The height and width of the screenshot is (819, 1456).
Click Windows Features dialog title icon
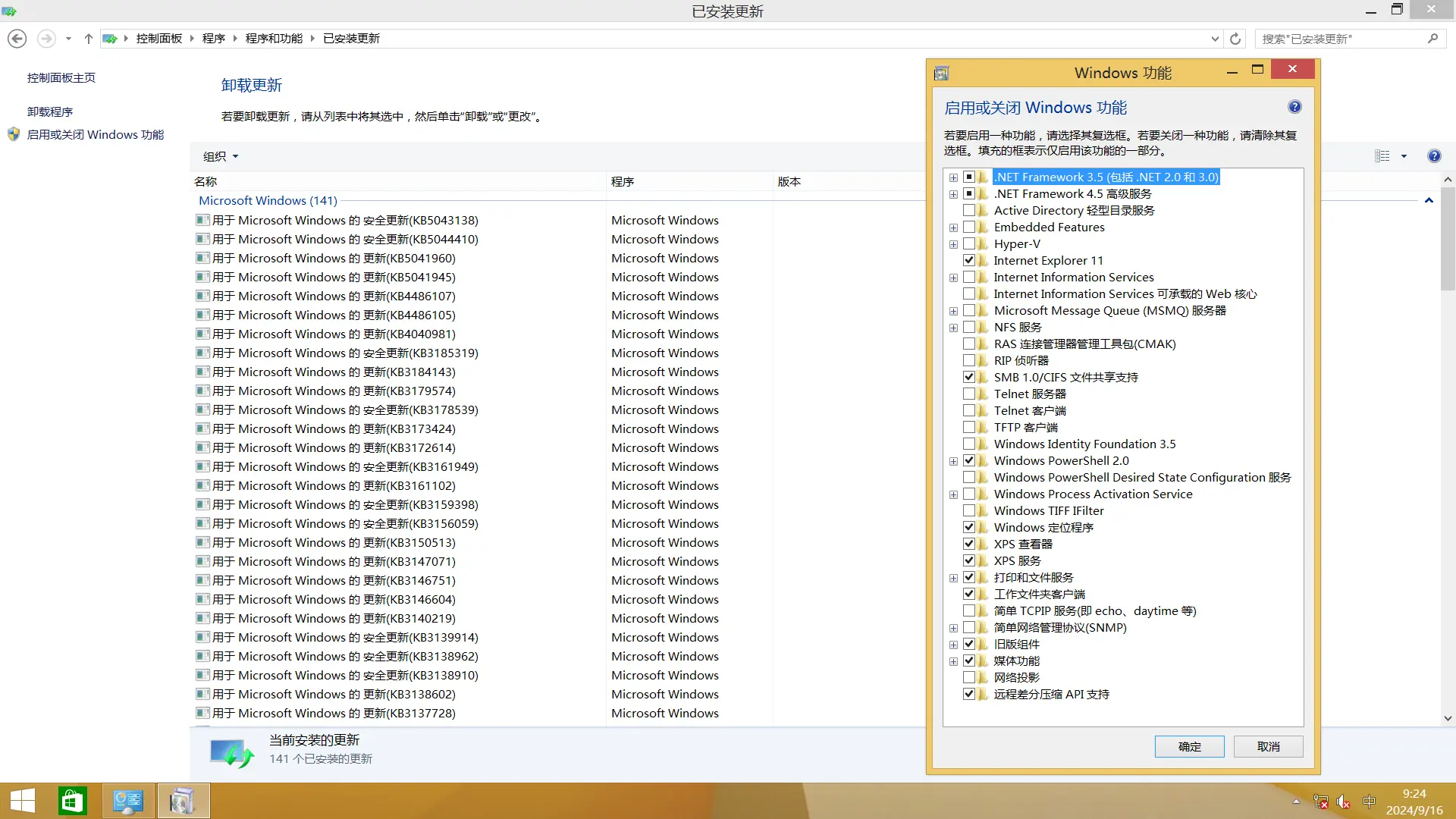[x=942, y=73]
